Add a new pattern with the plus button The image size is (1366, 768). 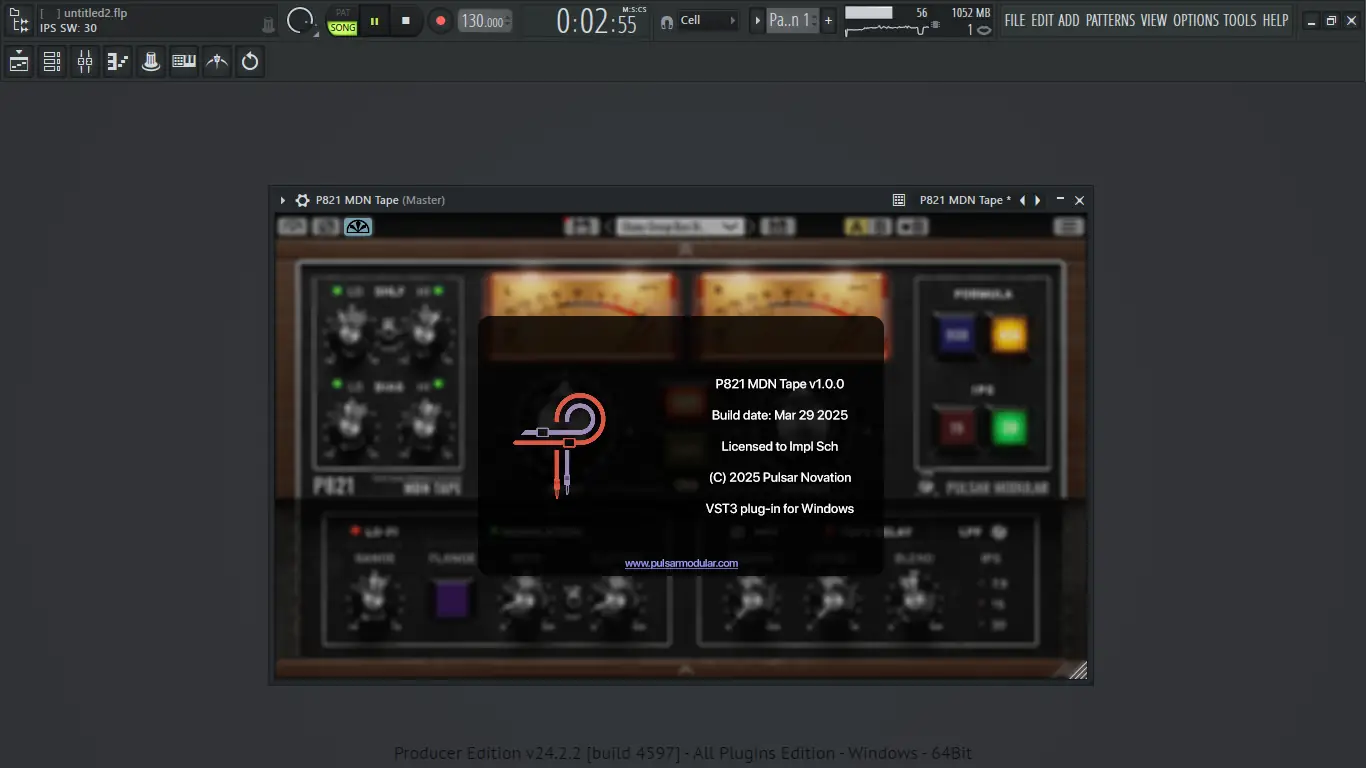(828, 21)
